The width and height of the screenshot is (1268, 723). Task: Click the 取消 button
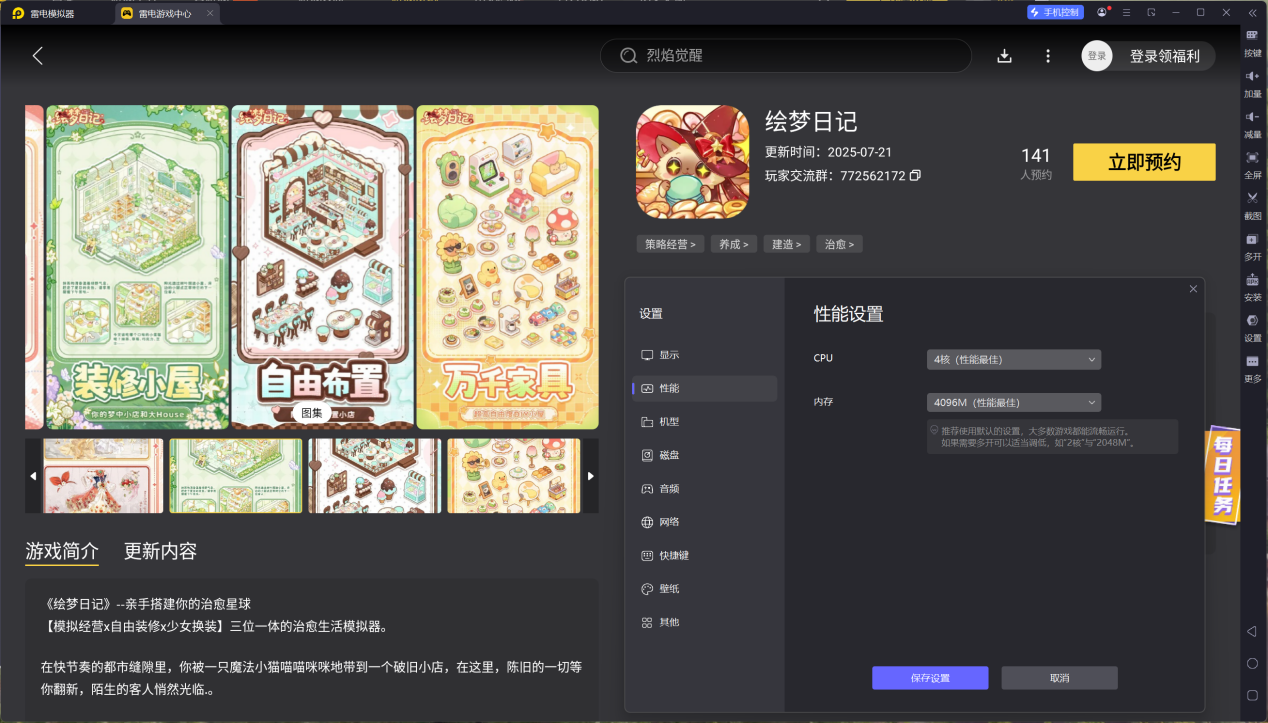tap(1059, 678)
